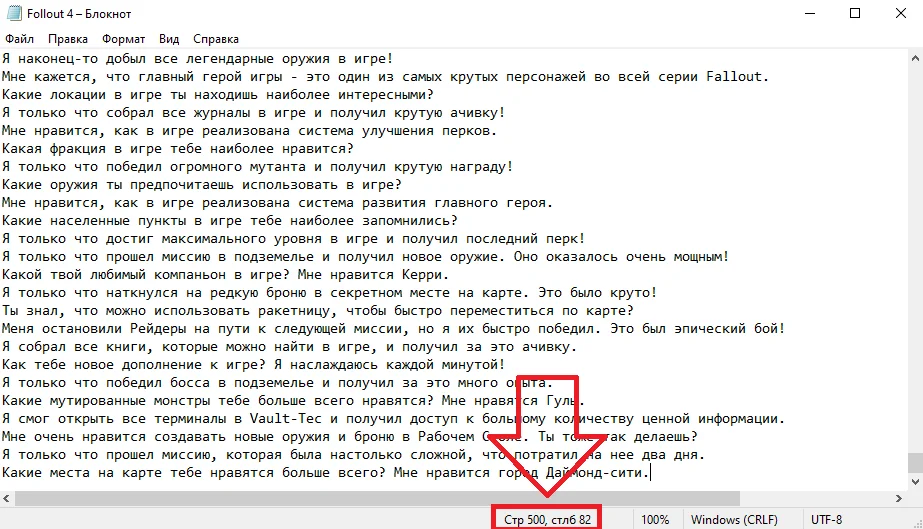This screenshot has height=529, width=923.
Task: Open the Файл menu
Action: click(x=19, y=39)
